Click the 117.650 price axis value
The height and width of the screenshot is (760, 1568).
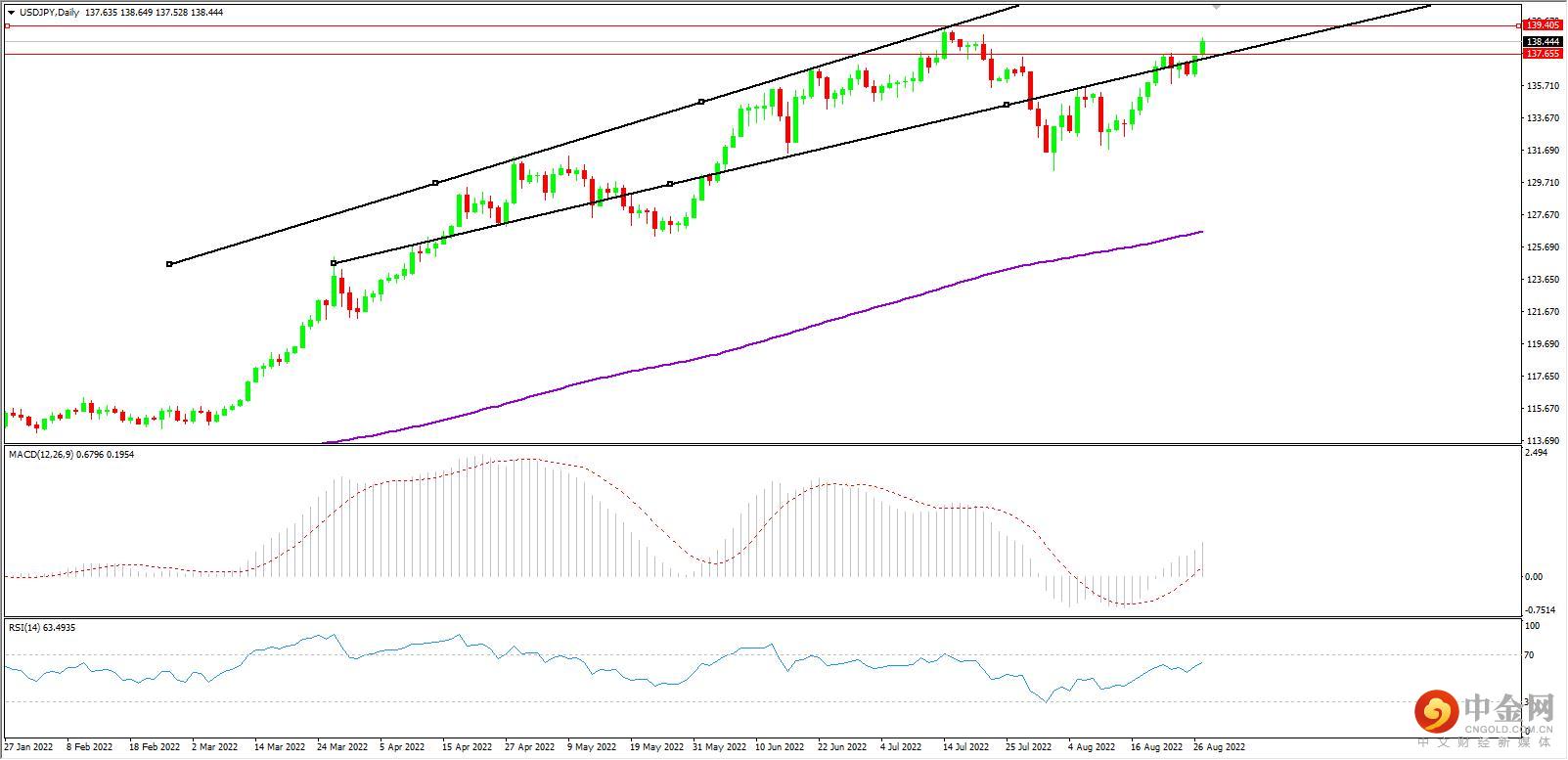coord(1542,377)
